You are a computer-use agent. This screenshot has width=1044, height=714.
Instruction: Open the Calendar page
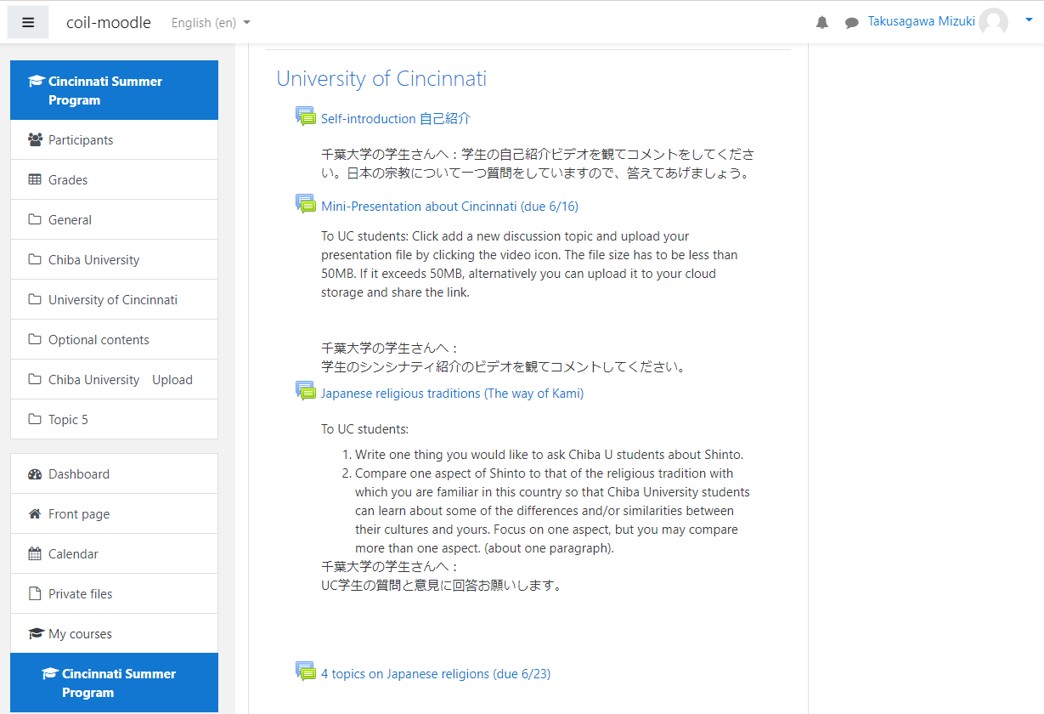pyautogui.click(x=114, y=554)
